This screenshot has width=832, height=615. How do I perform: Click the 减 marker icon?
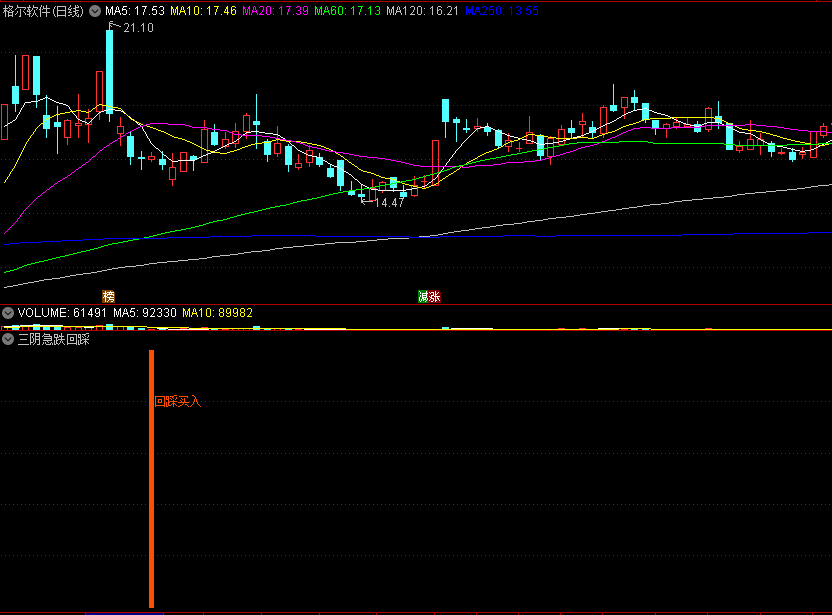pyautogui.click(x=423, y=297)
